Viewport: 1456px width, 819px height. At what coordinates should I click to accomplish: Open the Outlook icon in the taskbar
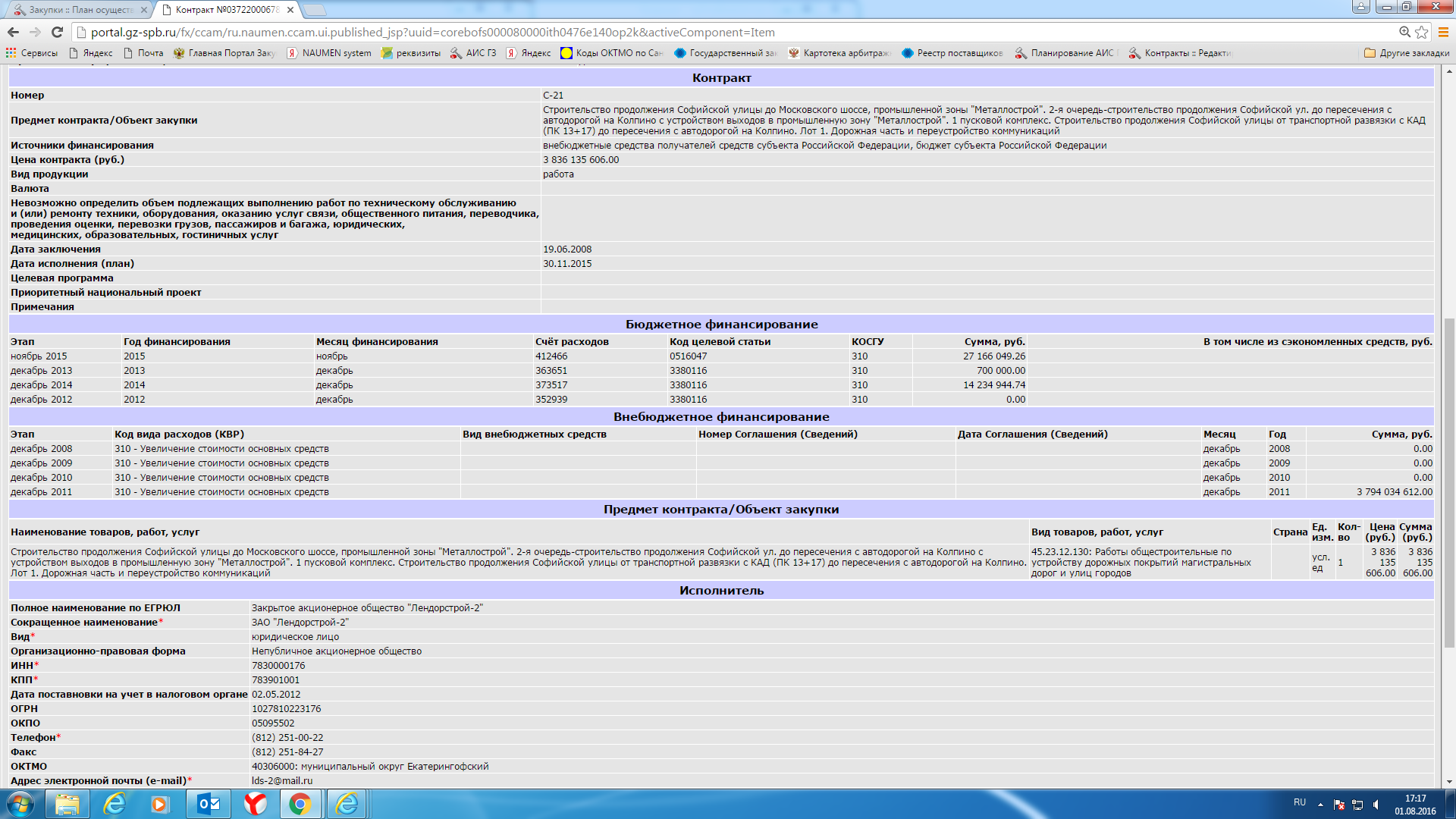pyautogui.click(x=208, y=804)
